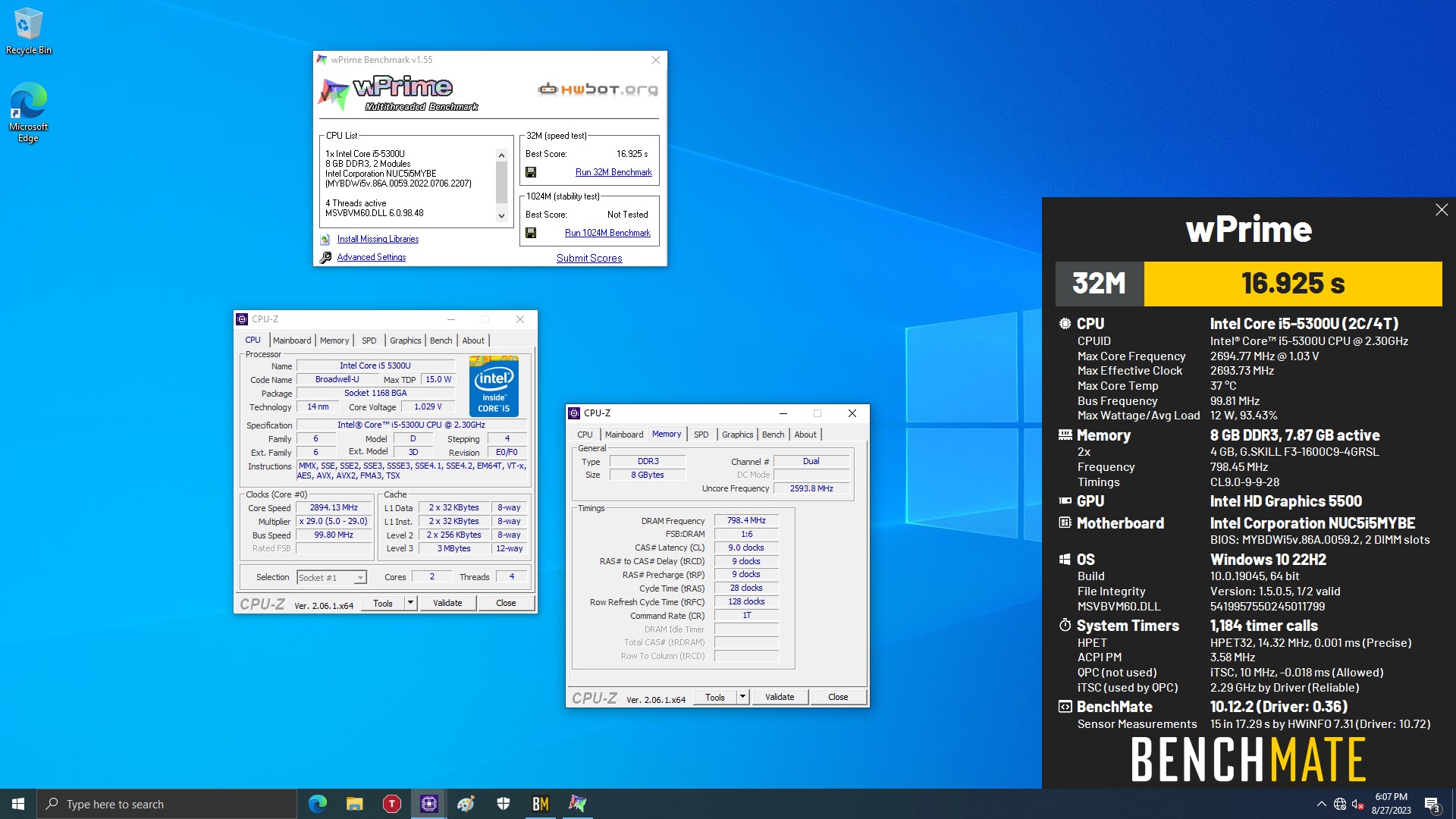Click Validate button in CPU-Z Memory window
Viewport: 1456px width, 819px height.
click(780, 697)
